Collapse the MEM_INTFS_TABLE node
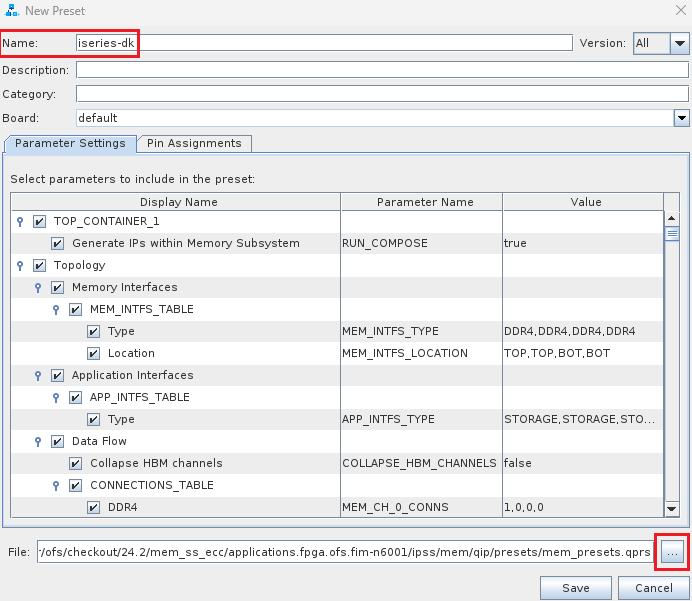The height and width of the screenshot is (601, 692). point(57,310)
